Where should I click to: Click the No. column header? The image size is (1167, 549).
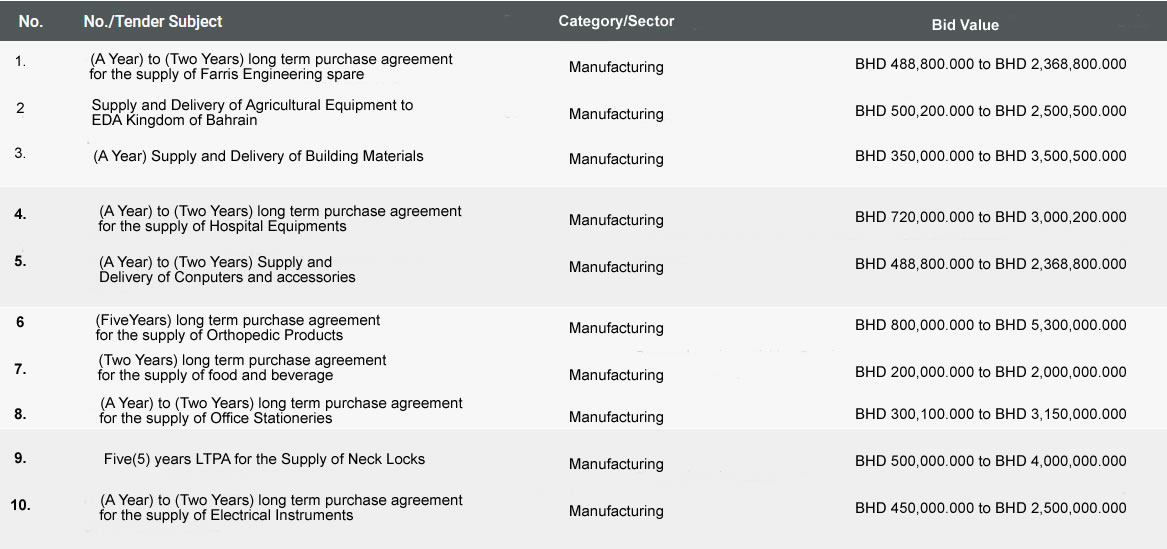coord(31,22)
